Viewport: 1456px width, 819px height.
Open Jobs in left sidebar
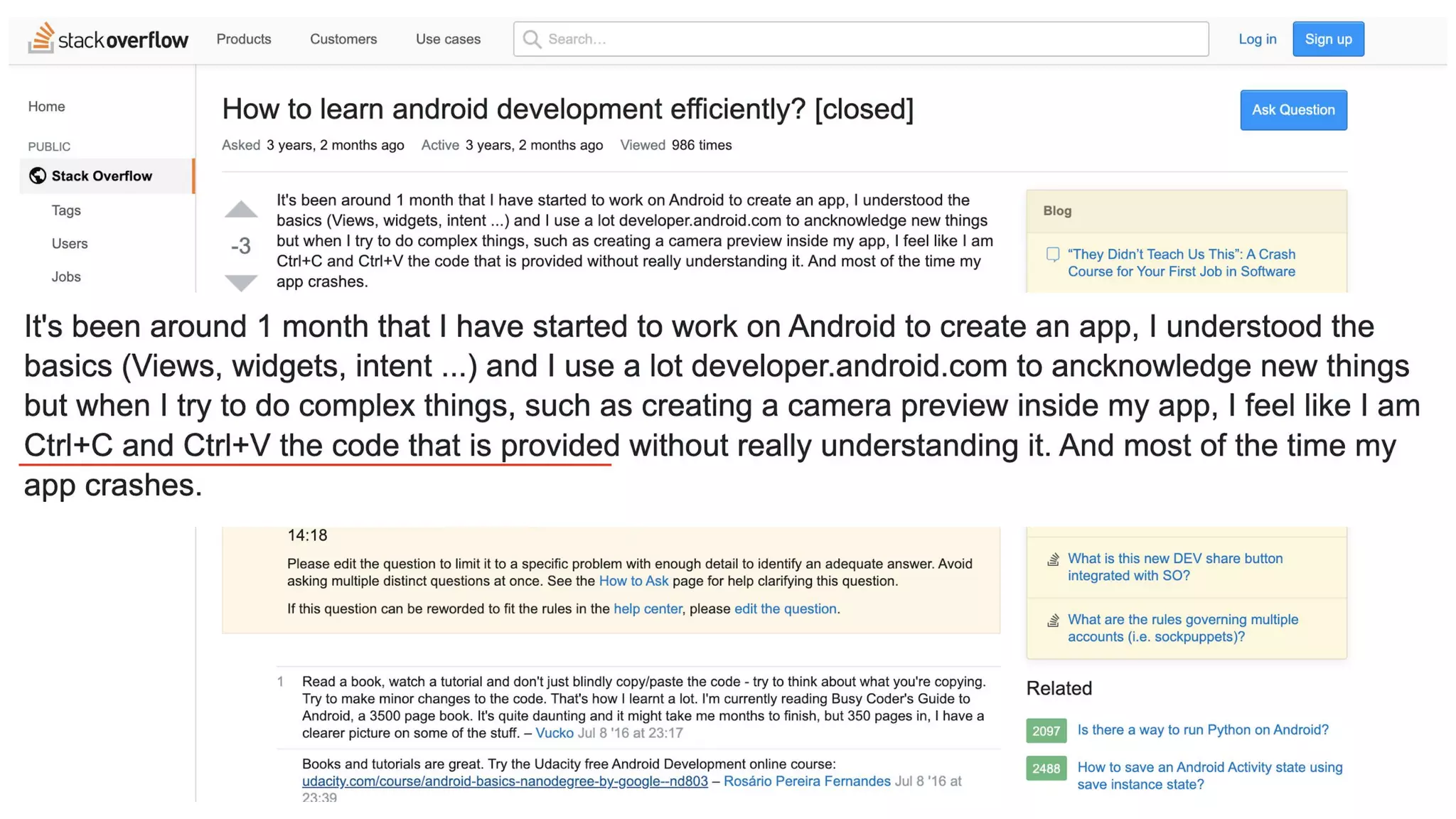pyautogui.click(x=66, y=277)
